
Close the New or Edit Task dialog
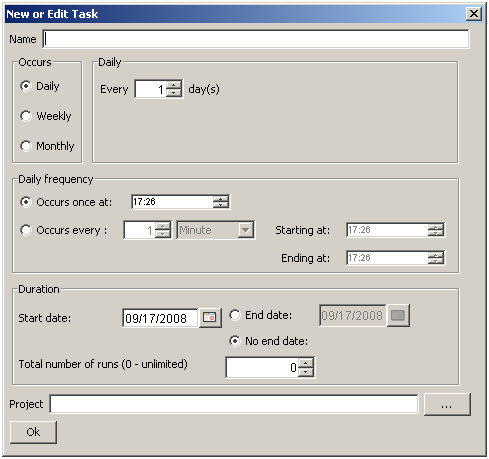474,14
